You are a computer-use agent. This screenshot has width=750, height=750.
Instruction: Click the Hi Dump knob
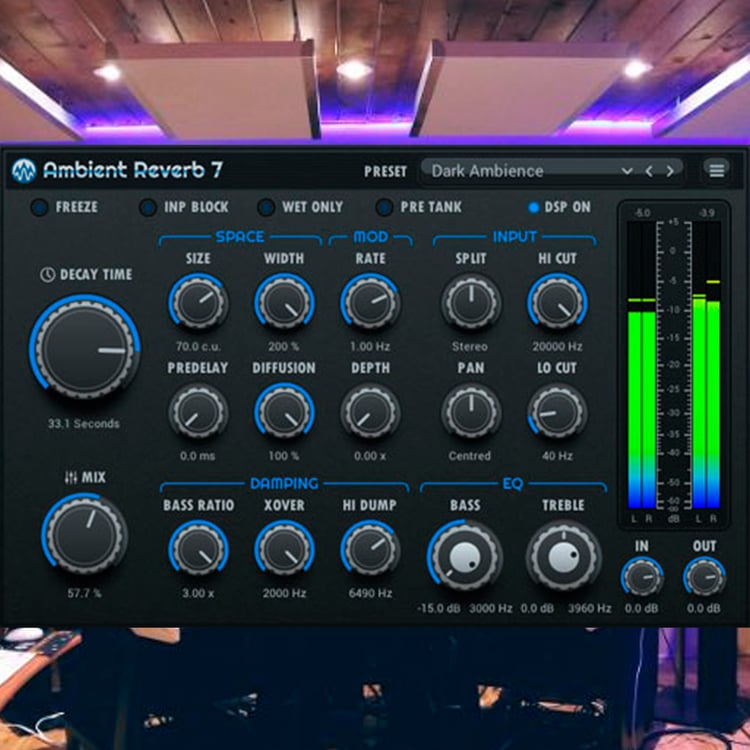pyautogui.click(x=370, y=549)
